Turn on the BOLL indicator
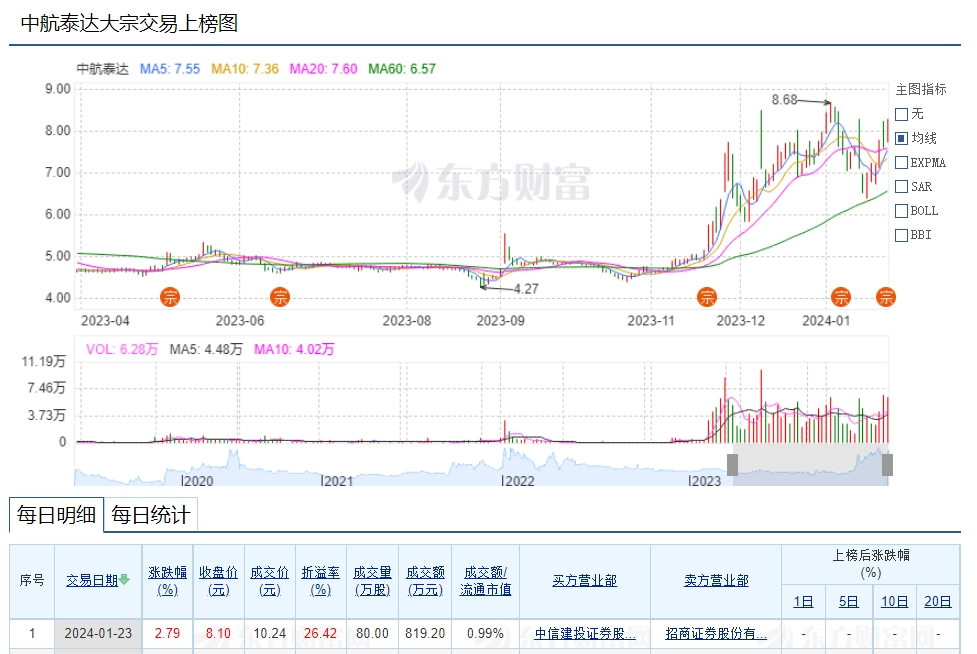Screen dimensions: 977x654 [x=901, y=211]
